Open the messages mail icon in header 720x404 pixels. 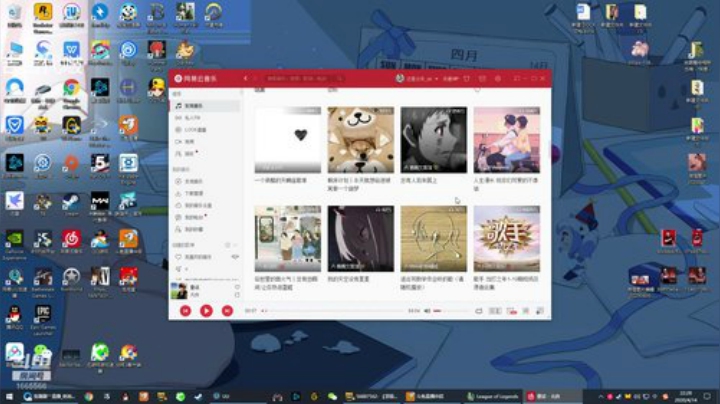[482, 79]
